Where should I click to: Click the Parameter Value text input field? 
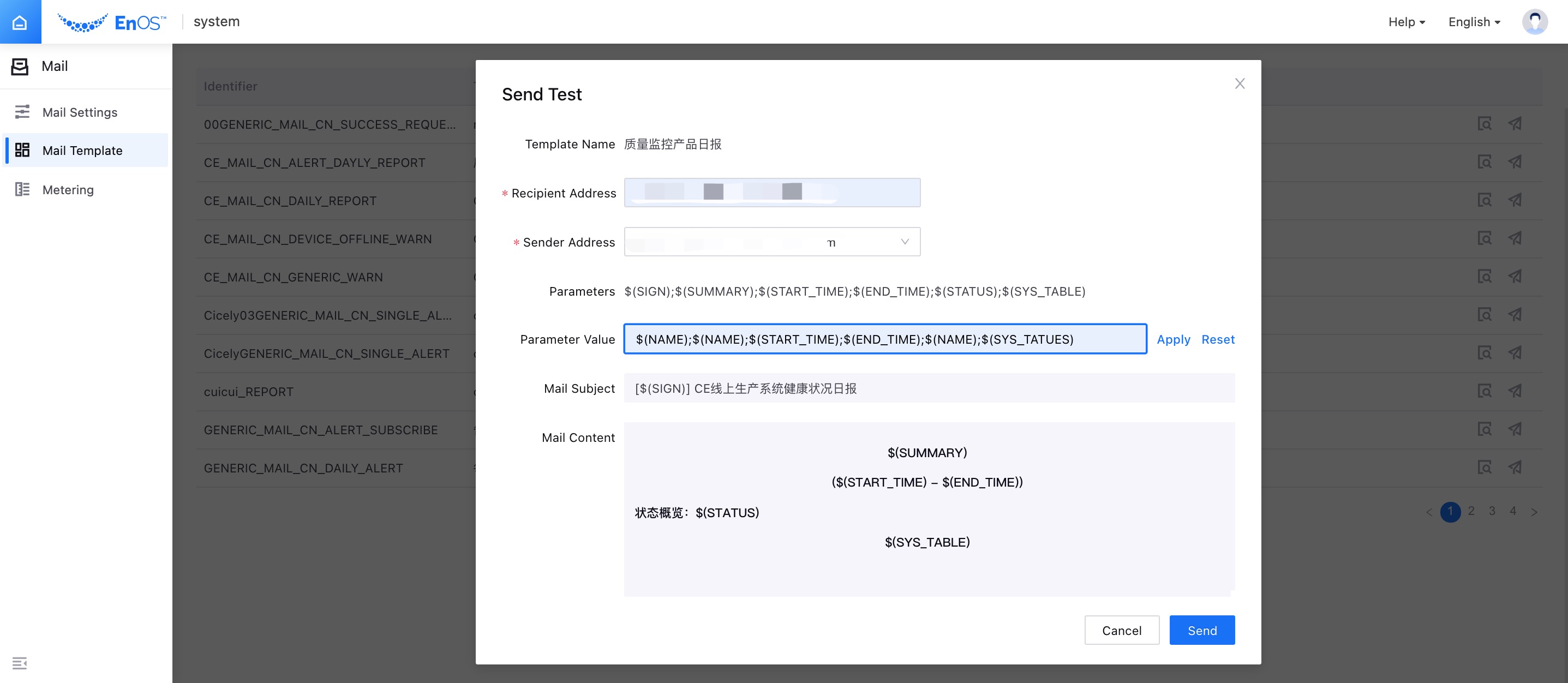884,339
